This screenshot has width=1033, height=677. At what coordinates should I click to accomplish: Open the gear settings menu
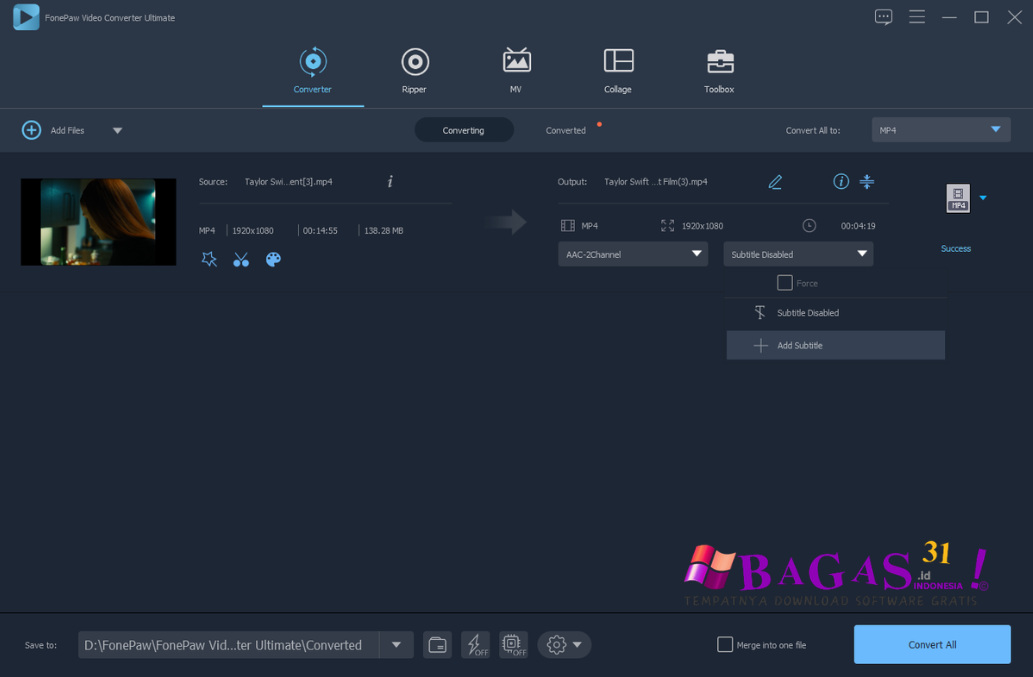coord(564,645)
